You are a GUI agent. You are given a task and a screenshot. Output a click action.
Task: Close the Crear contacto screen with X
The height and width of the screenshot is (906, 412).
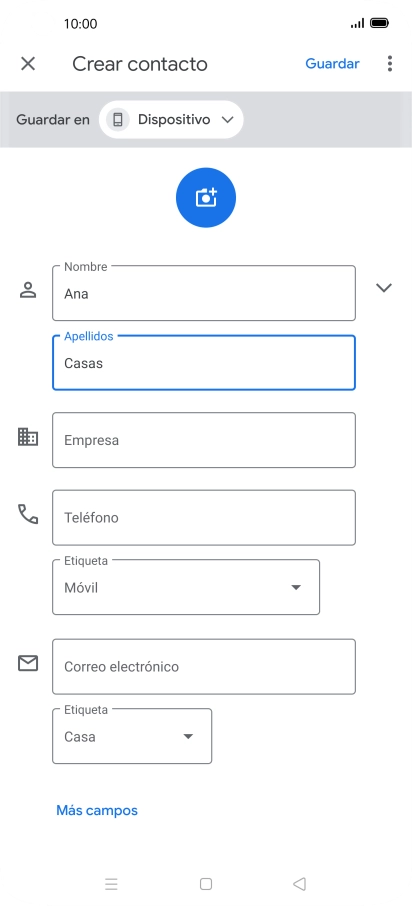coord(28,64)
